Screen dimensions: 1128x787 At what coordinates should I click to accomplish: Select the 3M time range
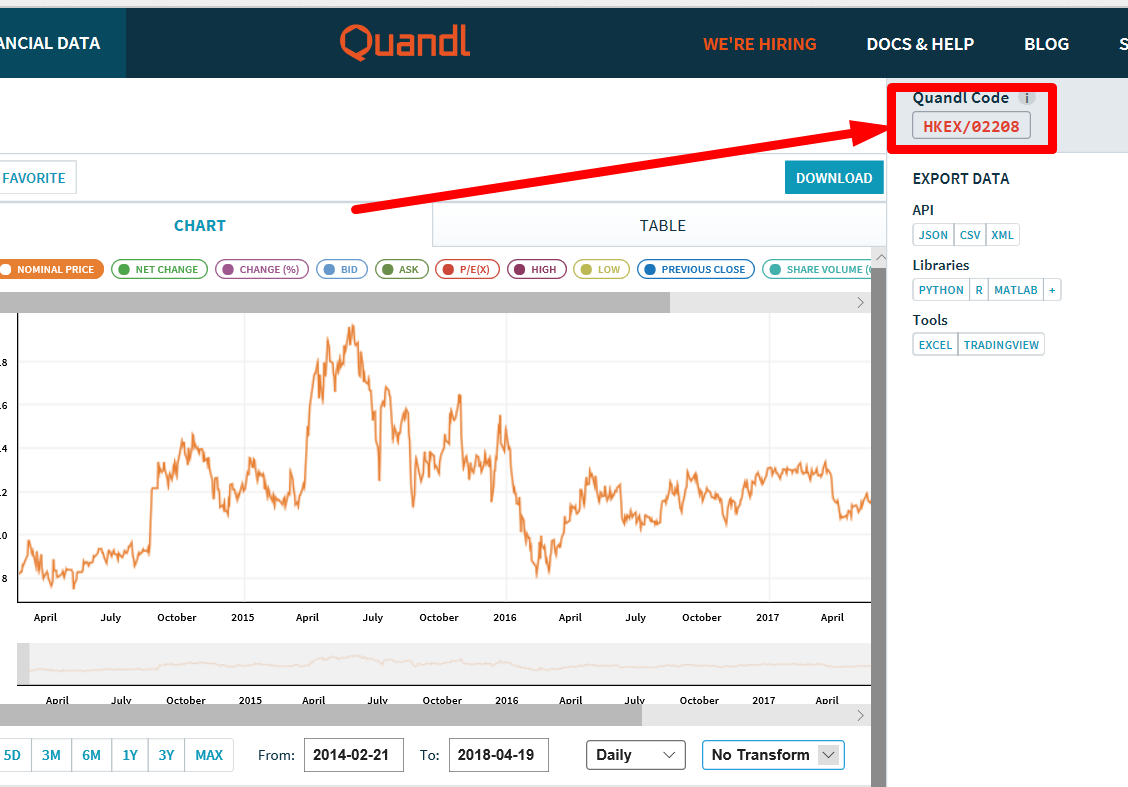51,755
